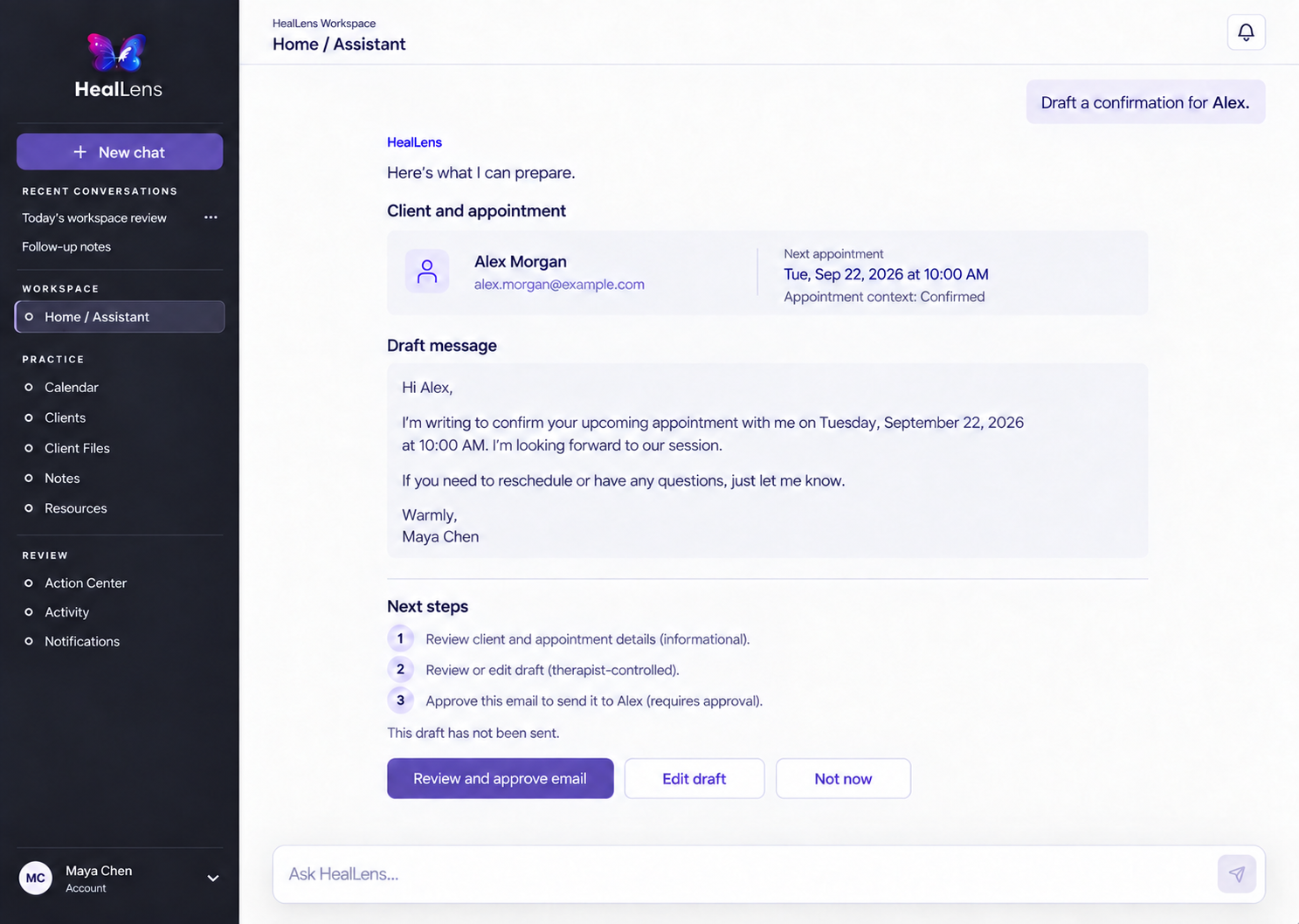Click the HealLens butterfly logo

point(117,52)
